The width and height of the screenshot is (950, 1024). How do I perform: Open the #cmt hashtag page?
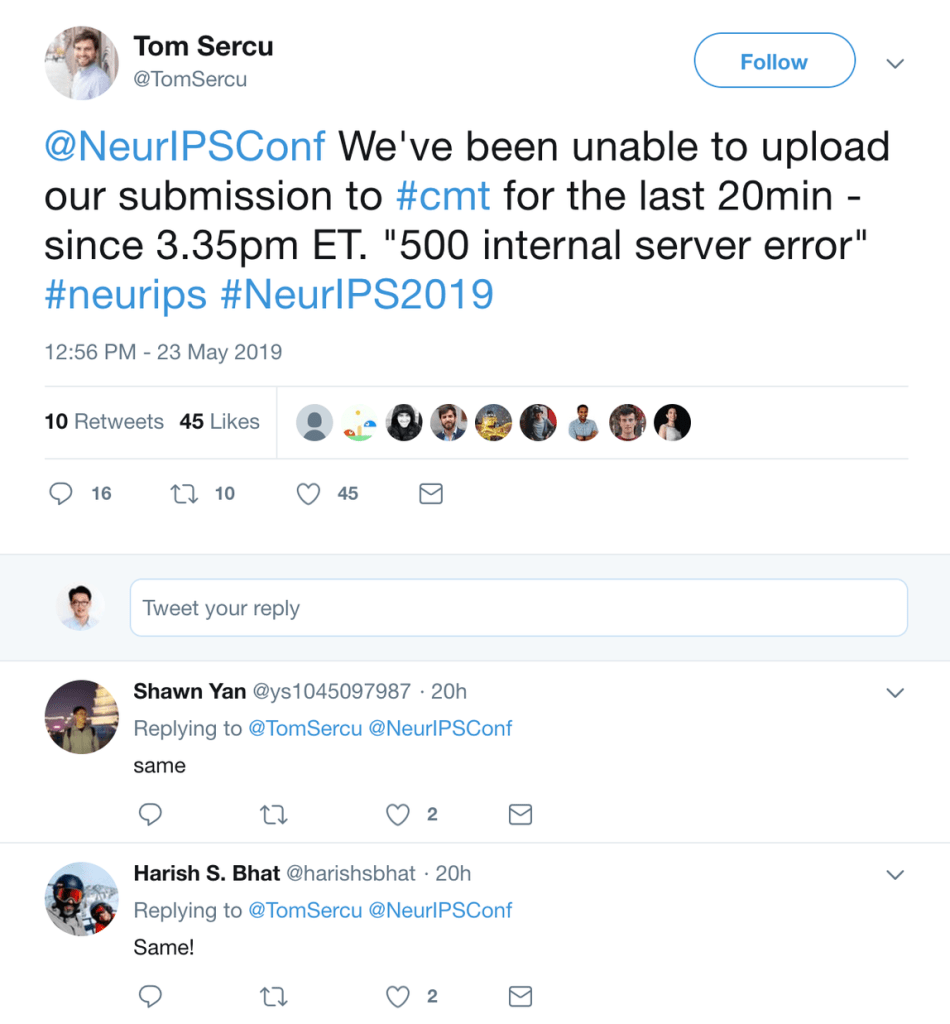click(x=443, y=196)
